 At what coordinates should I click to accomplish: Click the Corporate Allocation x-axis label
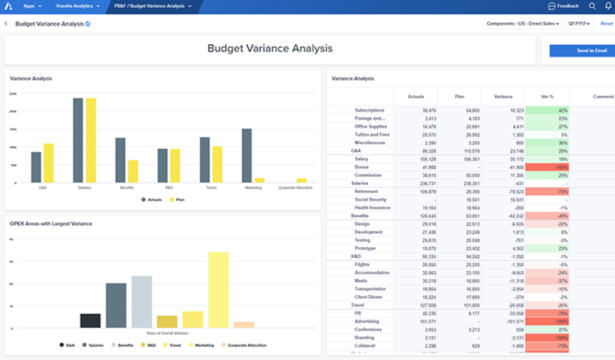(x=295, y=187)
